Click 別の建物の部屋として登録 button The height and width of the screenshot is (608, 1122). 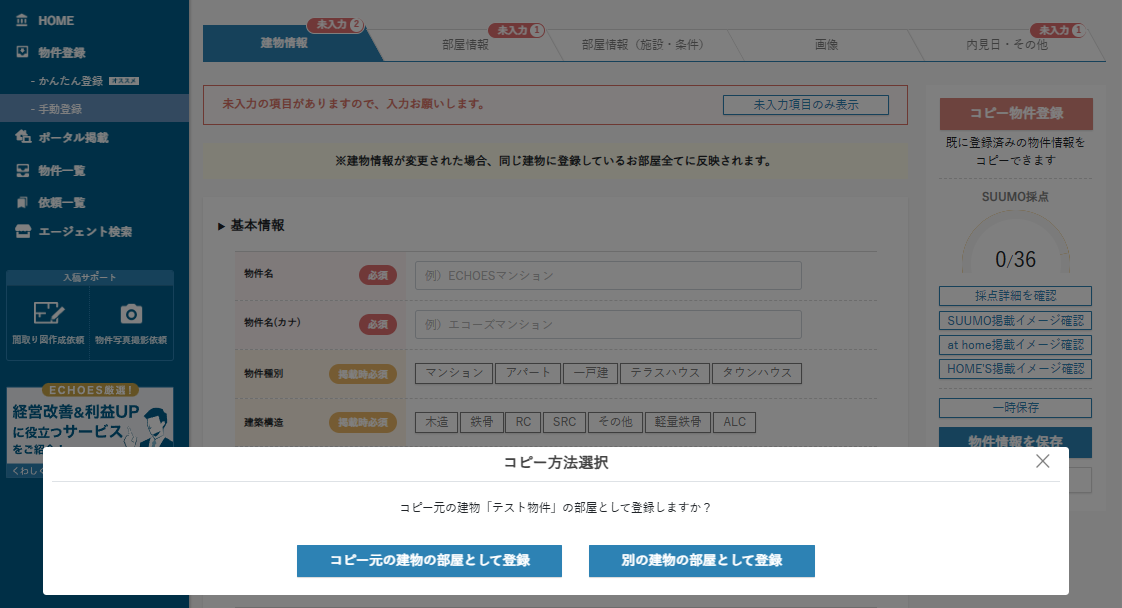point(701,561)
